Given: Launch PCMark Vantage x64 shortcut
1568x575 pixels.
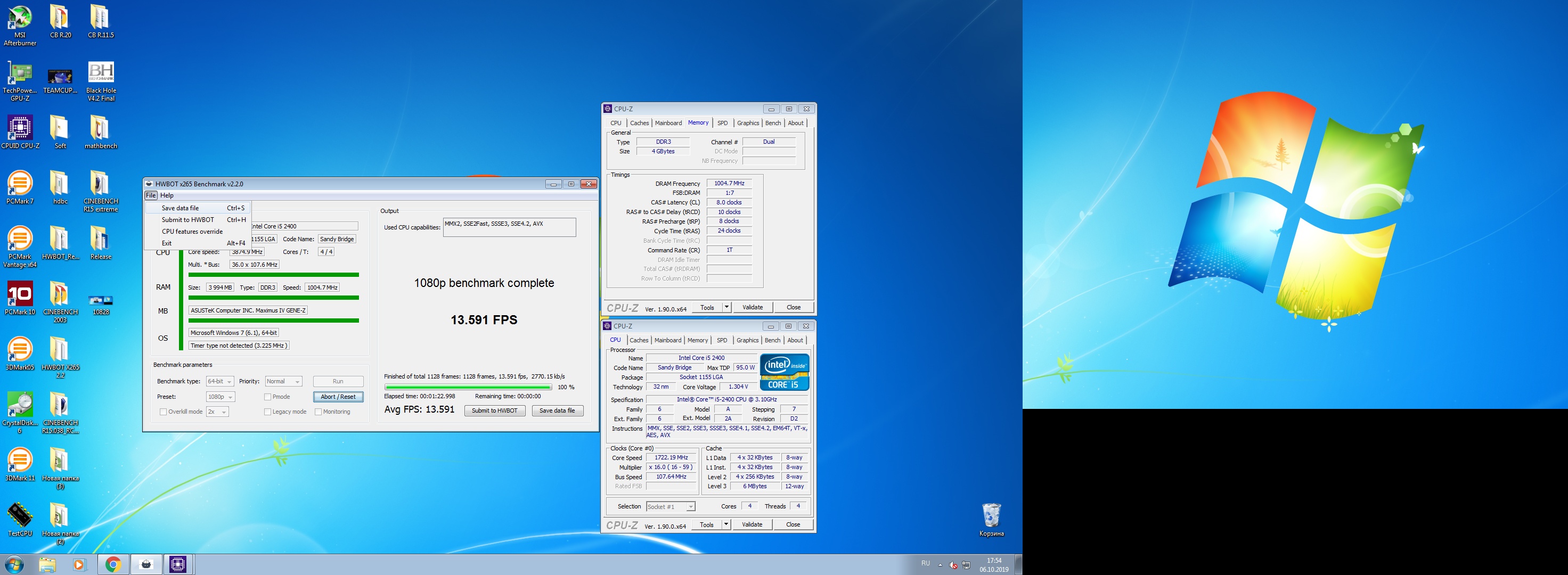Looking at the screenshot, I should point(20,247).
